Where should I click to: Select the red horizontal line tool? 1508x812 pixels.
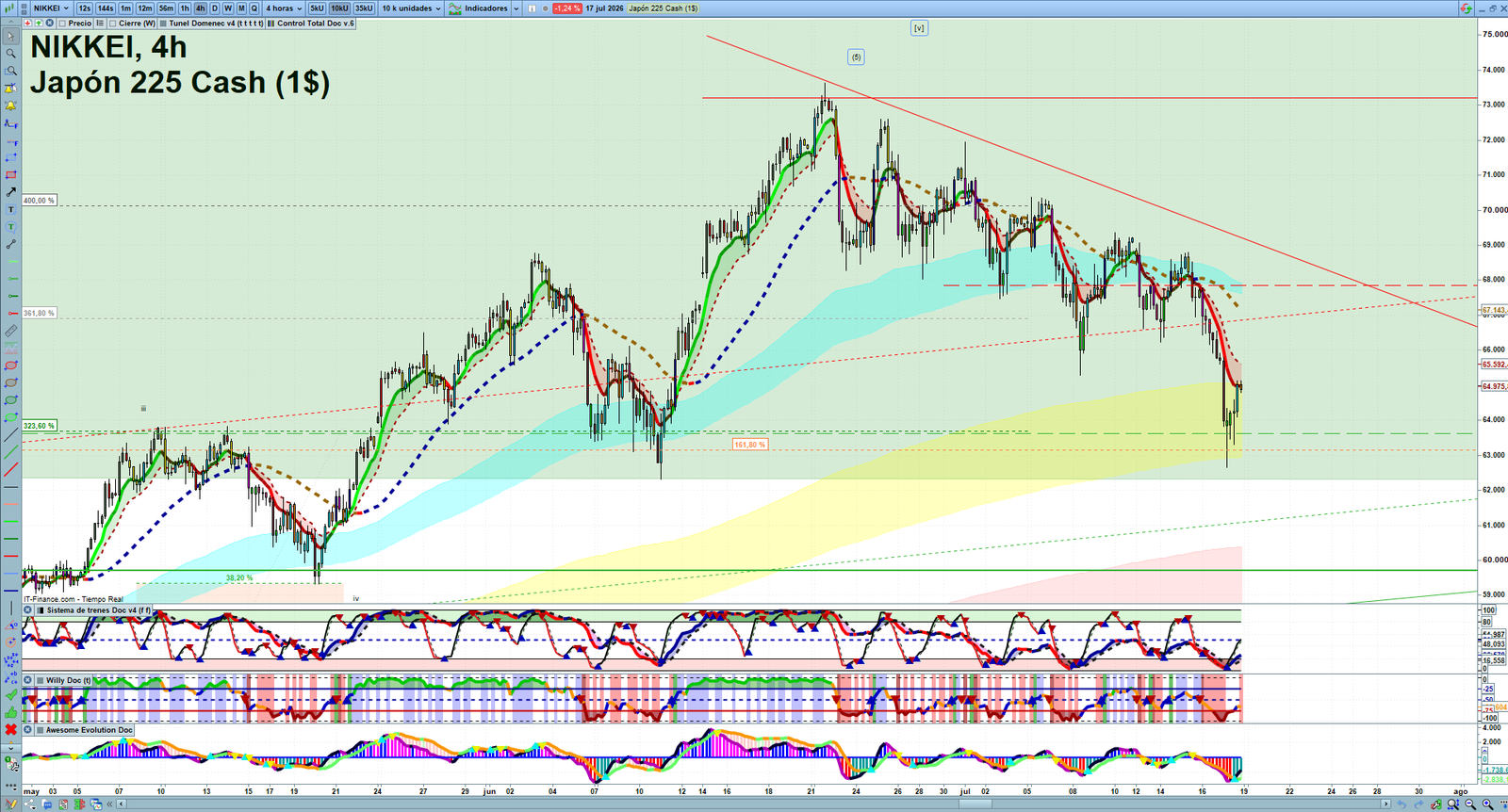click(x=11, y=313)
